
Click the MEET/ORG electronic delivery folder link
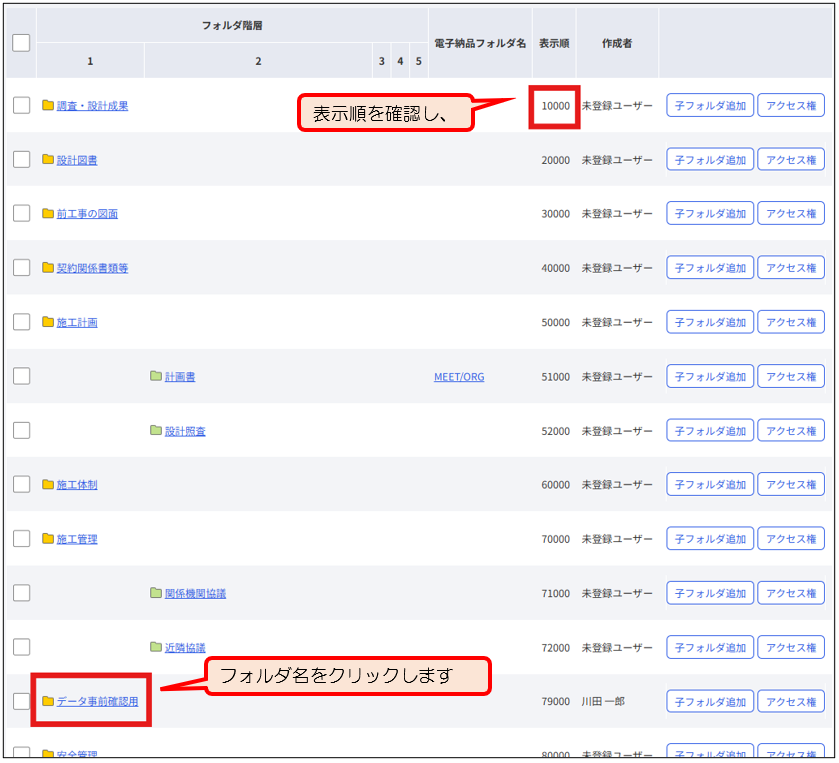[x=459, y=377]
